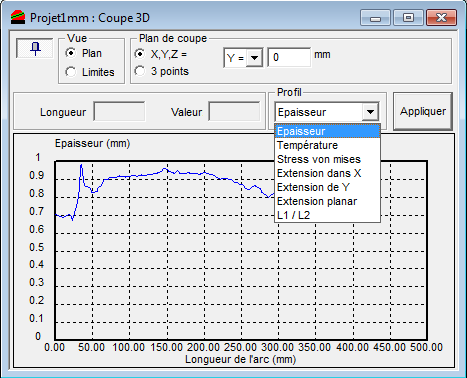Click the Projet1mm application title icon
The height and width of the screenshot is (378, 467).
pos(18,17)
